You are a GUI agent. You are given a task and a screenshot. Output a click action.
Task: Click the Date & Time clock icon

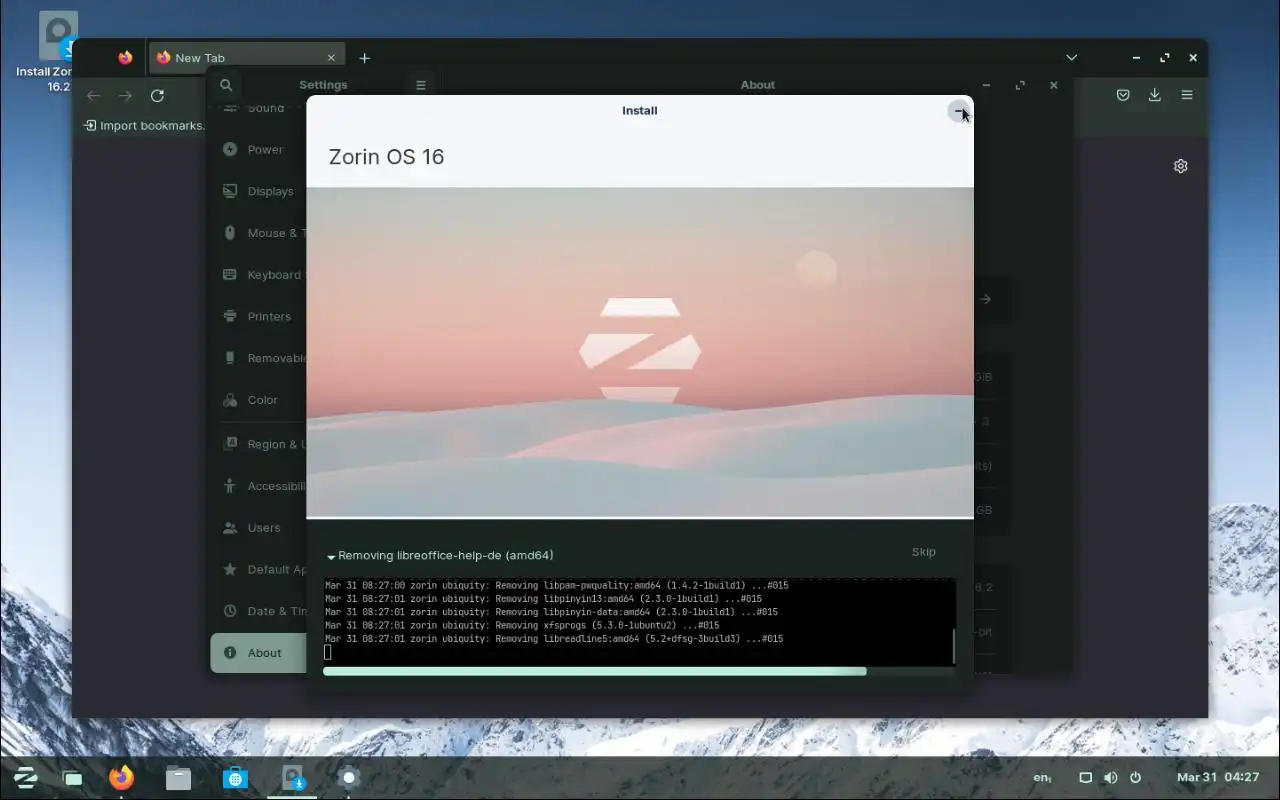pyautogui.click(x=230, y=611)
